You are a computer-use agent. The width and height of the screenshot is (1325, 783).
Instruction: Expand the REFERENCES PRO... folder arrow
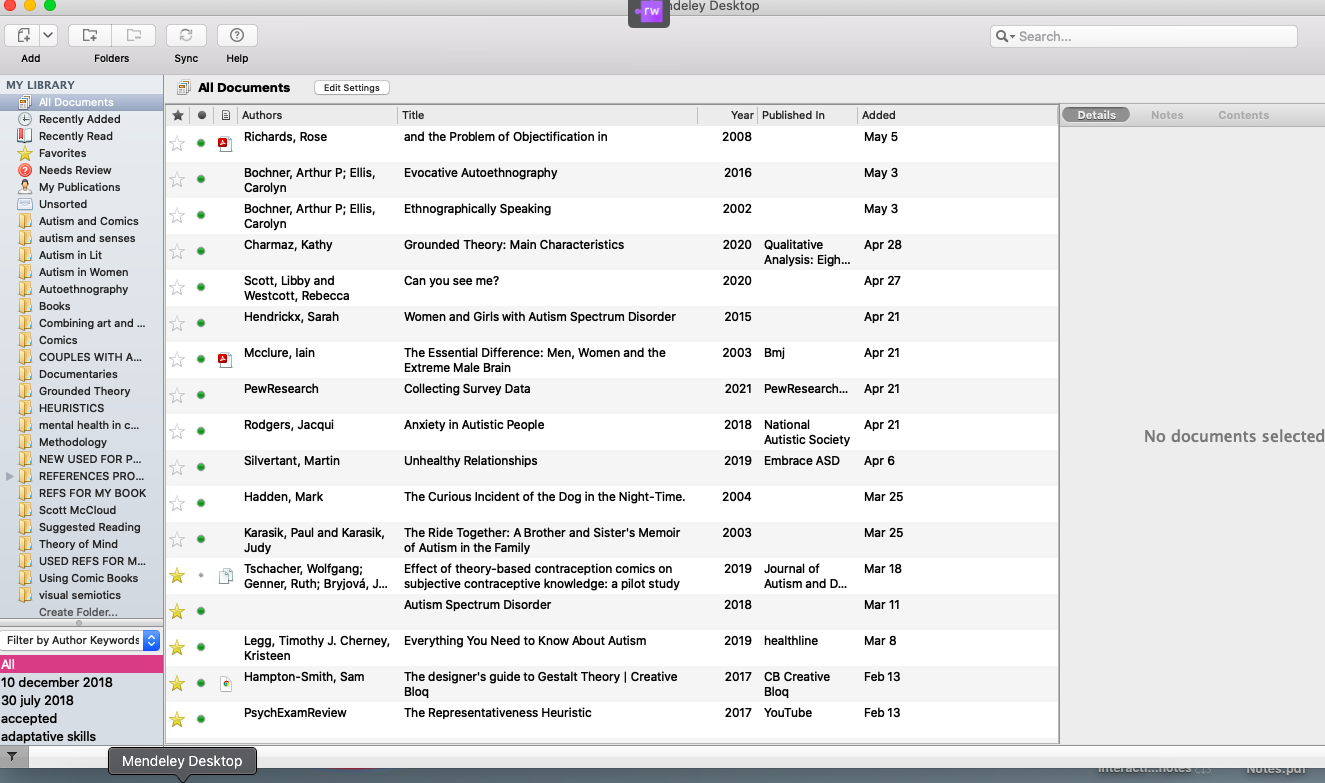point(10,476)
